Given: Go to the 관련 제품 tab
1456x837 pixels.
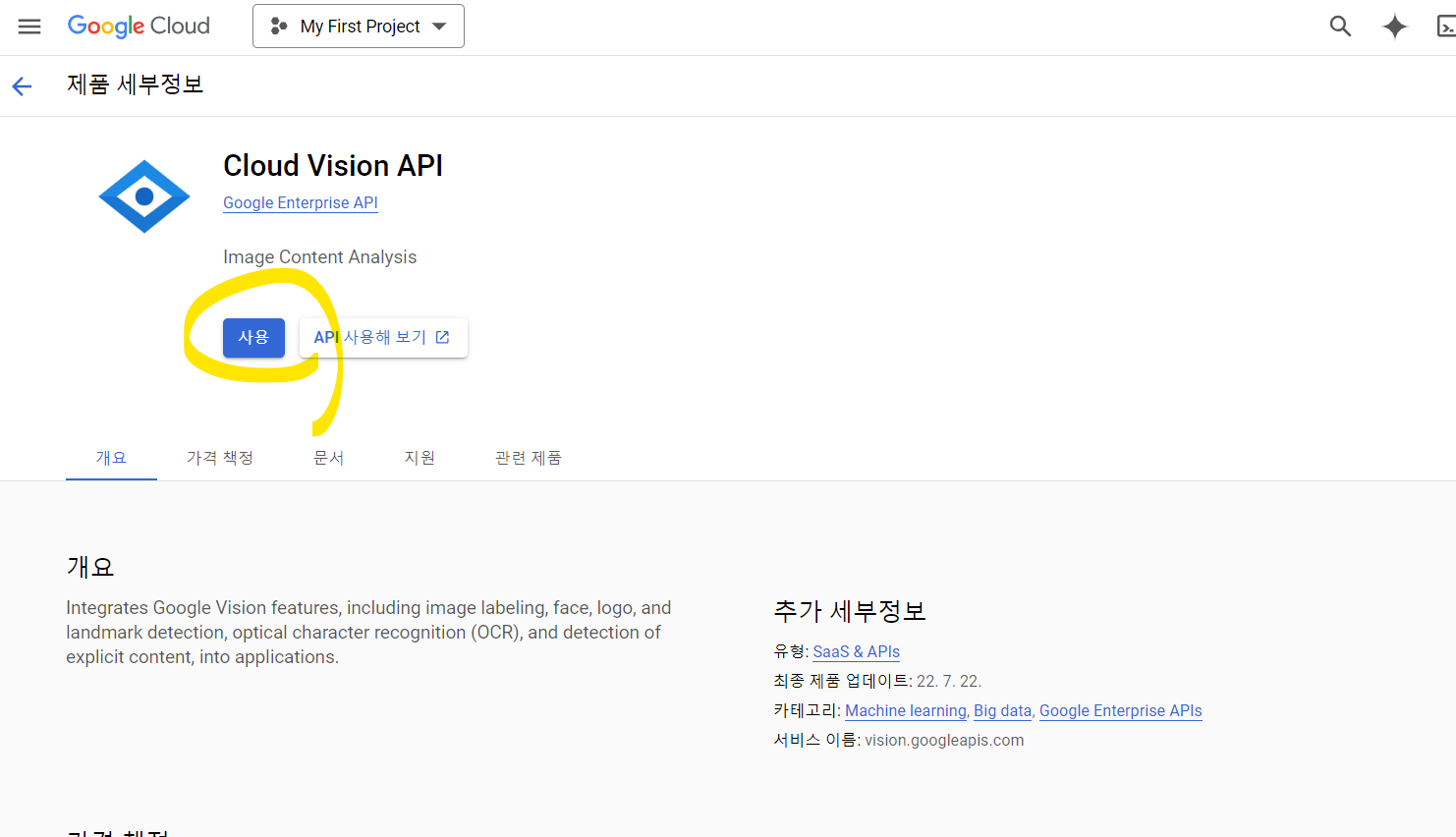Looking at the screenshot, I should tap(529, 458).
